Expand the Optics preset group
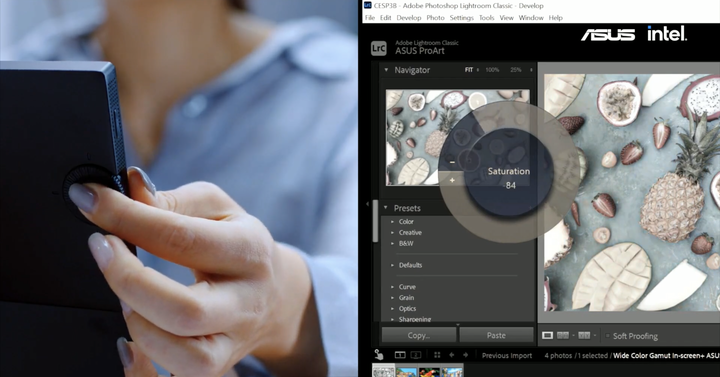This screenshot has width=720, height=377. (393, 309)
